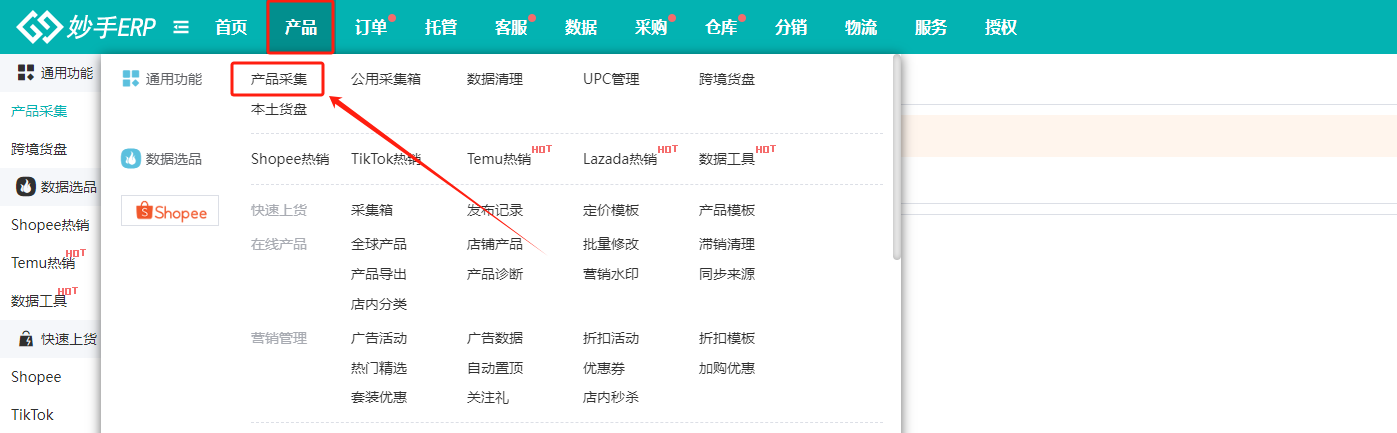
Task: Open 广告活动 under 营销管理
Action: 379,338
